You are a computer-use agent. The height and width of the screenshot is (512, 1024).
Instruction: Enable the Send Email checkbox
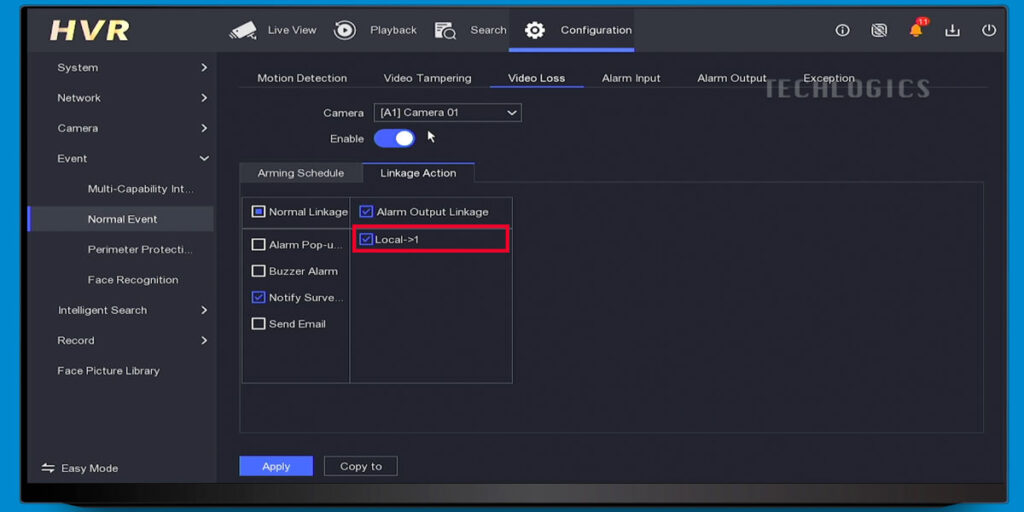pos(259,324)
